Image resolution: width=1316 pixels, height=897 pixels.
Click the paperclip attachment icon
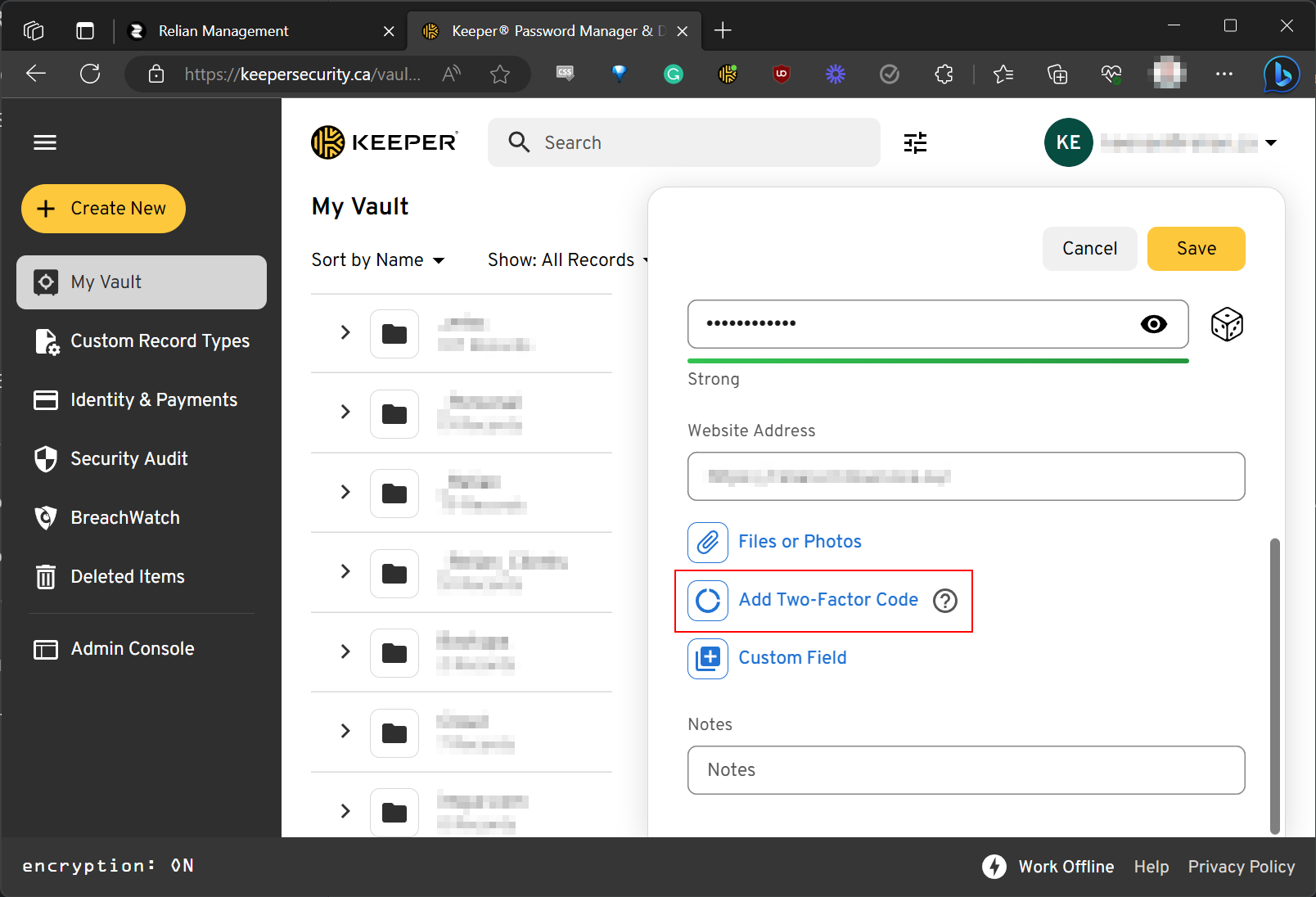pyautogui.click(x=708, y=543)
